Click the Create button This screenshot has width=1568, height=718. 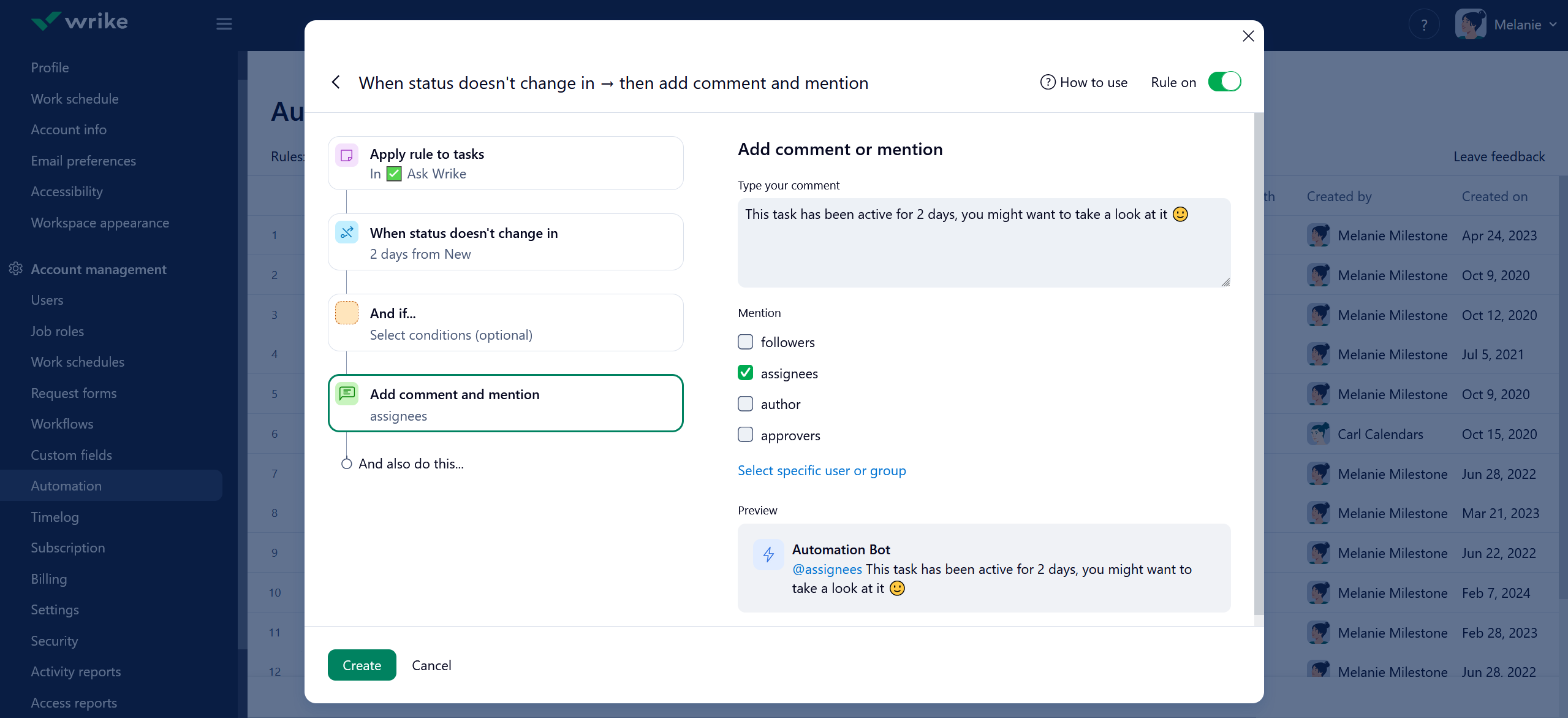[362, 665]
